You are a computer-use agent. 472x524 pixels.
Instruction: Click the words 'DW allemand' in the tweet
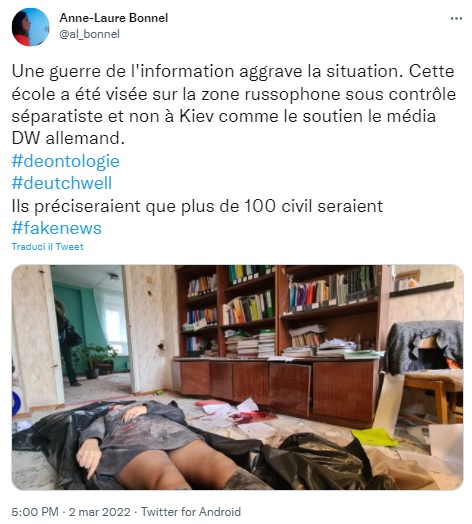pyautogui.click(x=68, y=139)
